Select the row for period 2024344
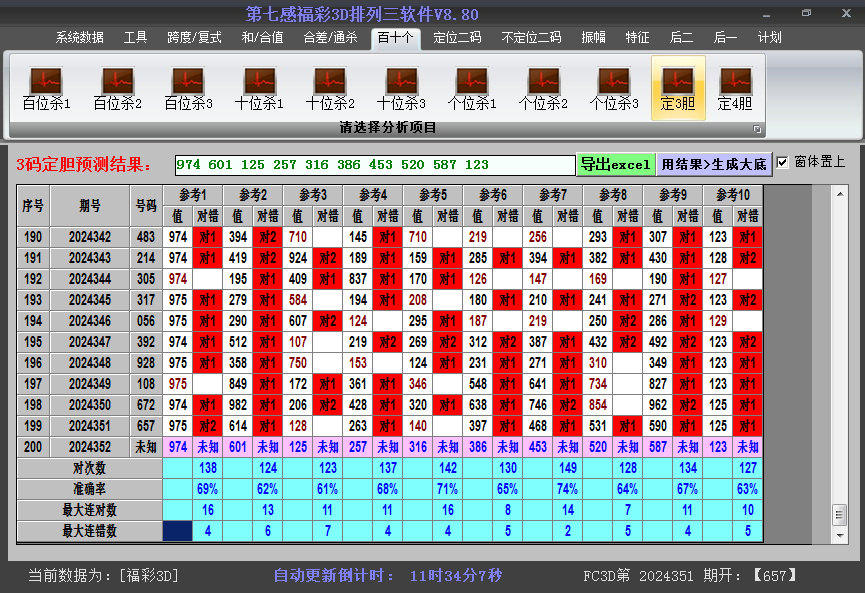Viewport: 865px width, 593px height. [389, 279]
